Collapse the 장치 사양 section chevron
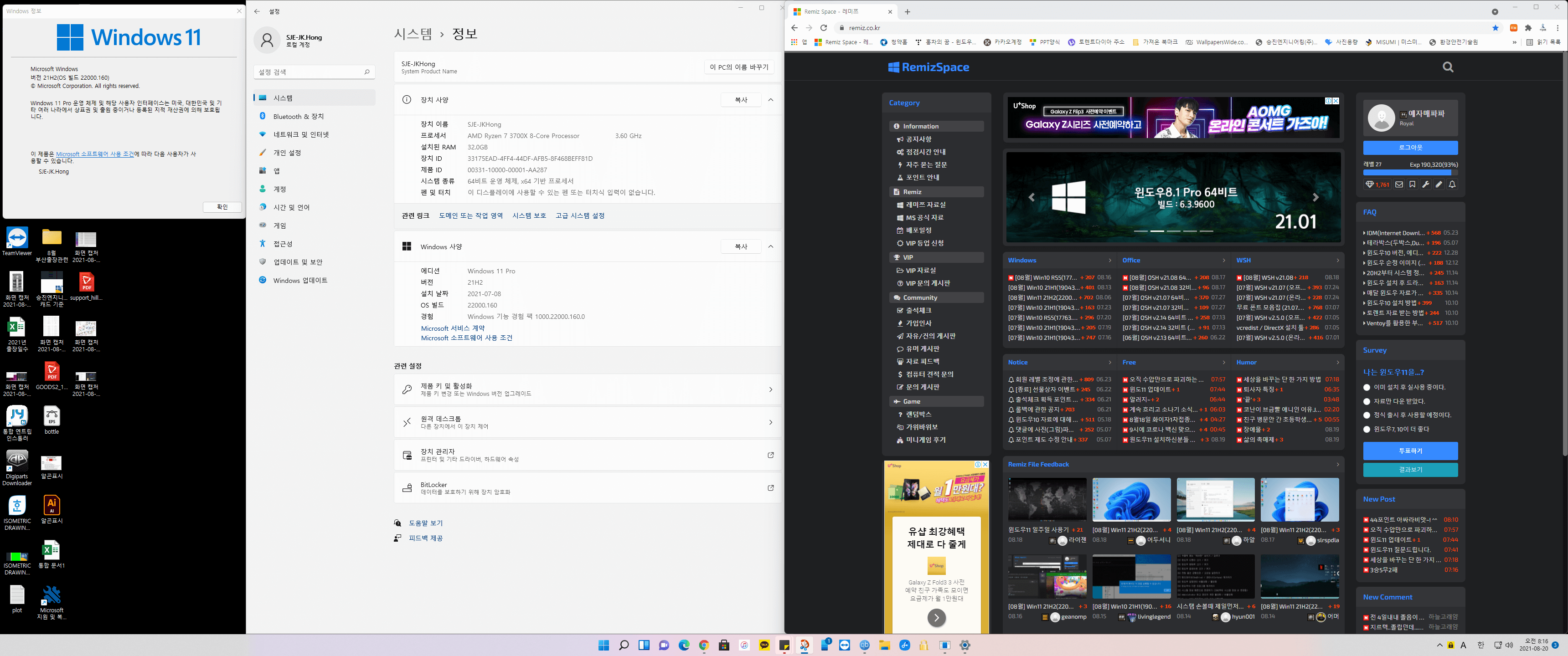The height and width of the screenshot is (656, 1568). [771, 100]
